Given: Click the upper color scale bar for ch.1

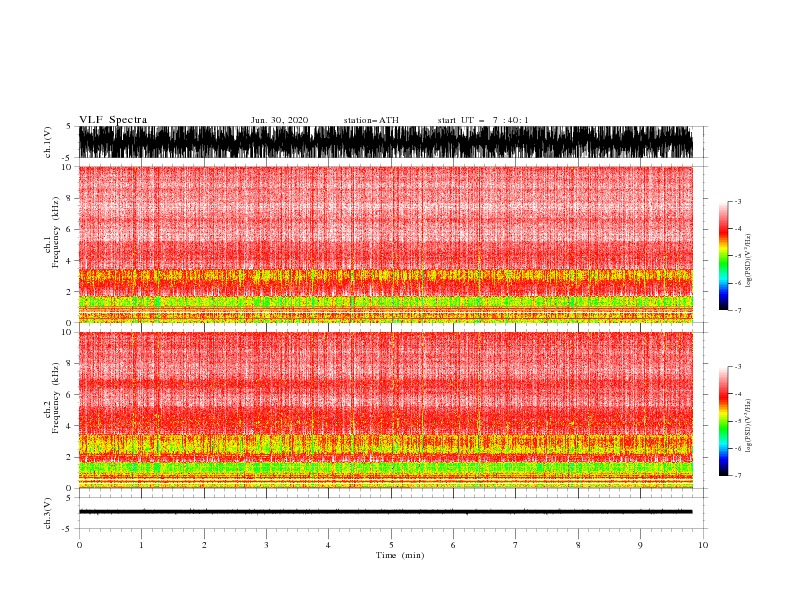Looking at the screenshot, I should [723, 256].
